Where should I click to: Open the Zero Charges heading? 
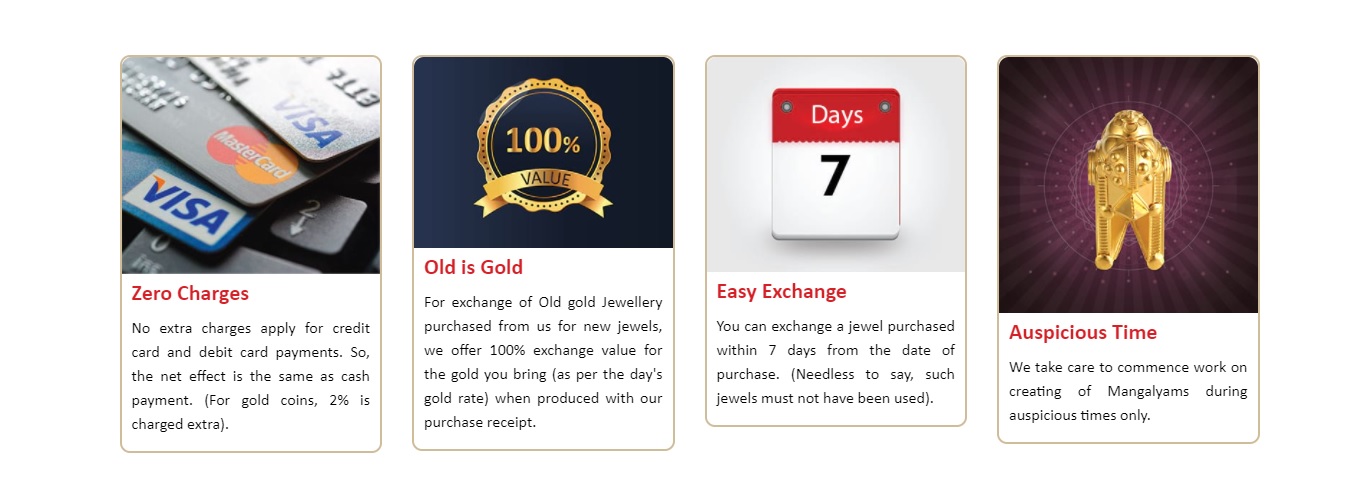click(x=190, y=294)
